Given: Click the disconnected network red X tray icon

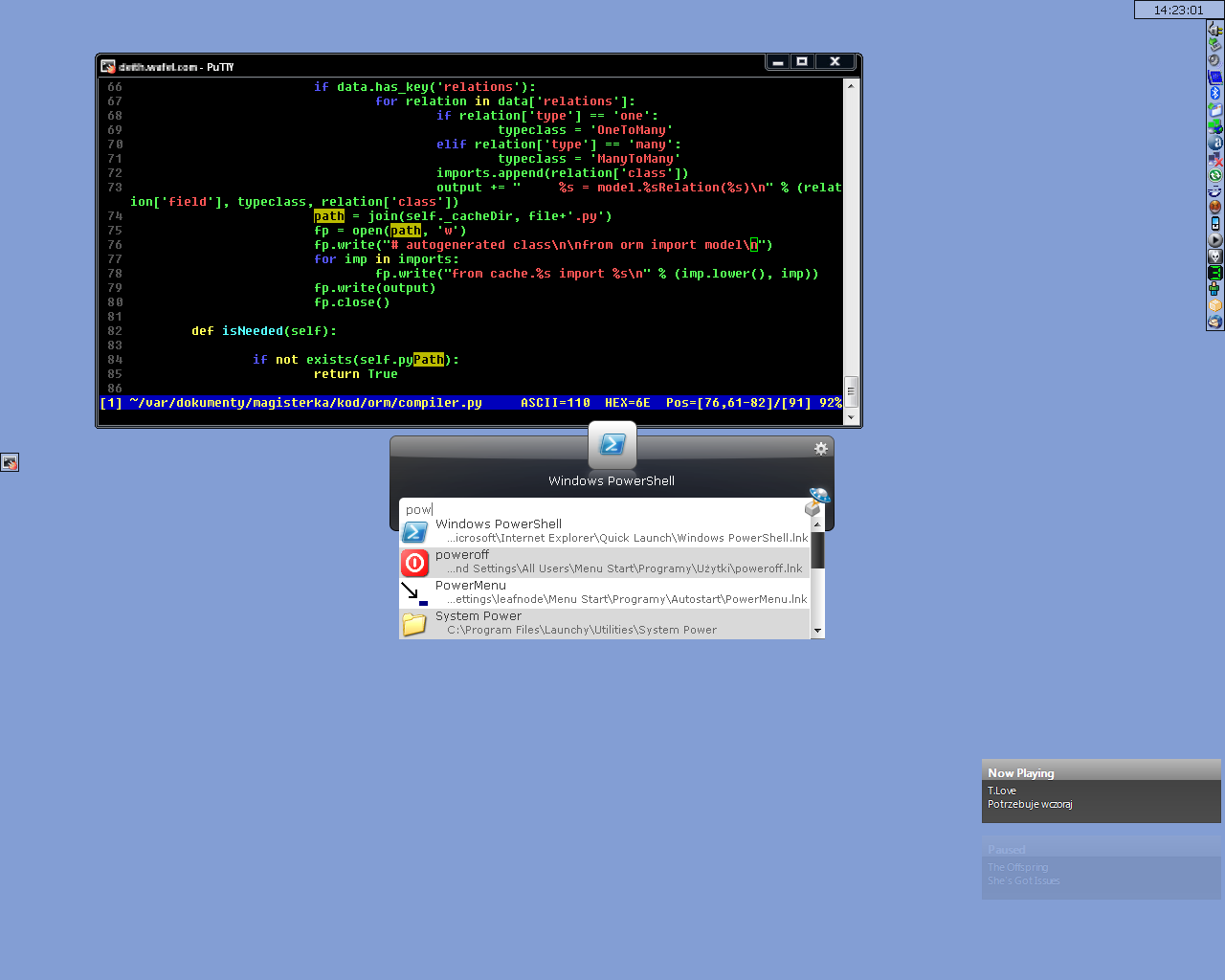Looking at the screenshot, I should pyautogui.click(x=1215, y=160).
